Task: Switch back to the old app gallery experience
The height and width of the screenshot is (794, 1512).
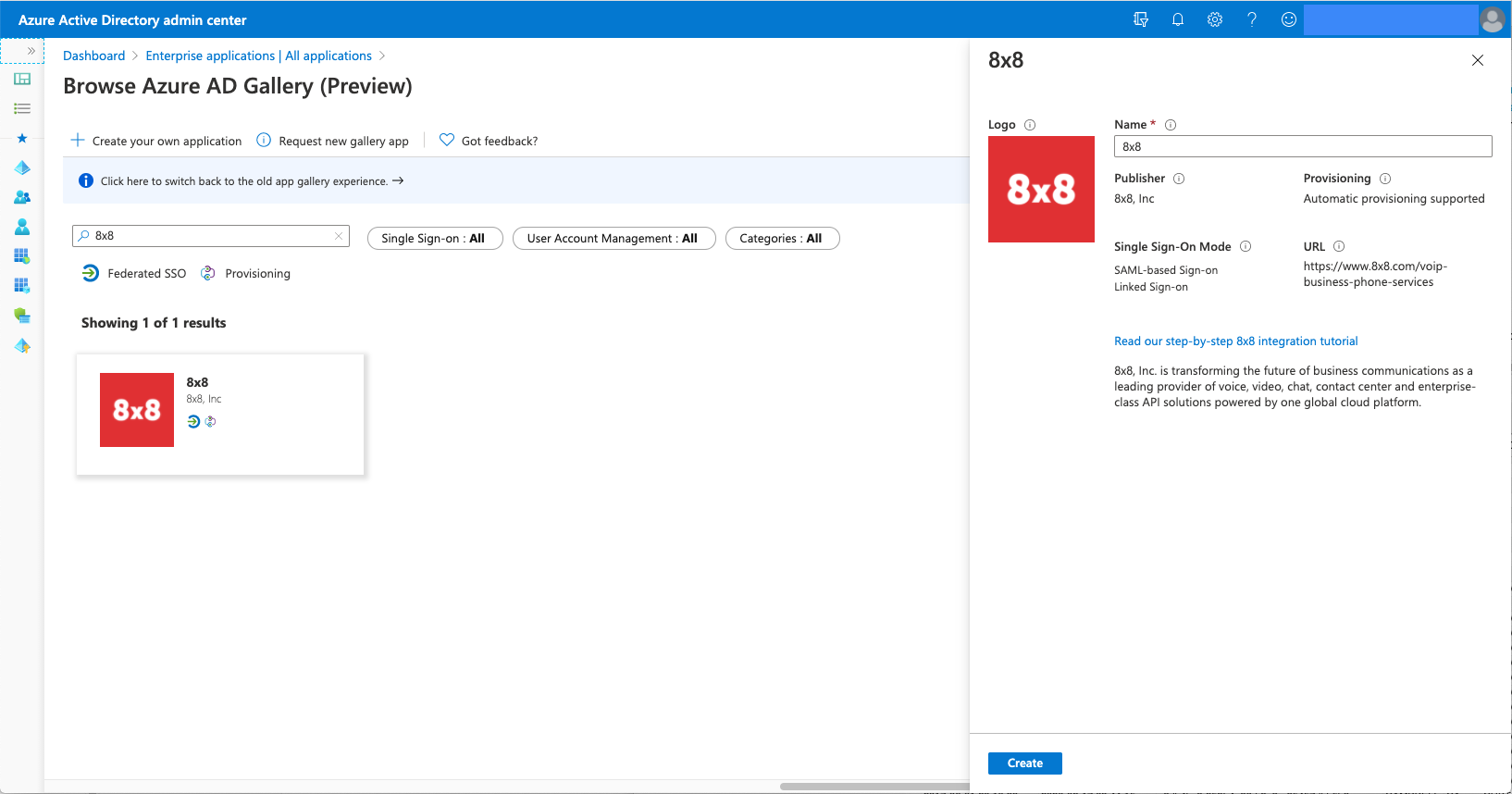Action: 253,181
